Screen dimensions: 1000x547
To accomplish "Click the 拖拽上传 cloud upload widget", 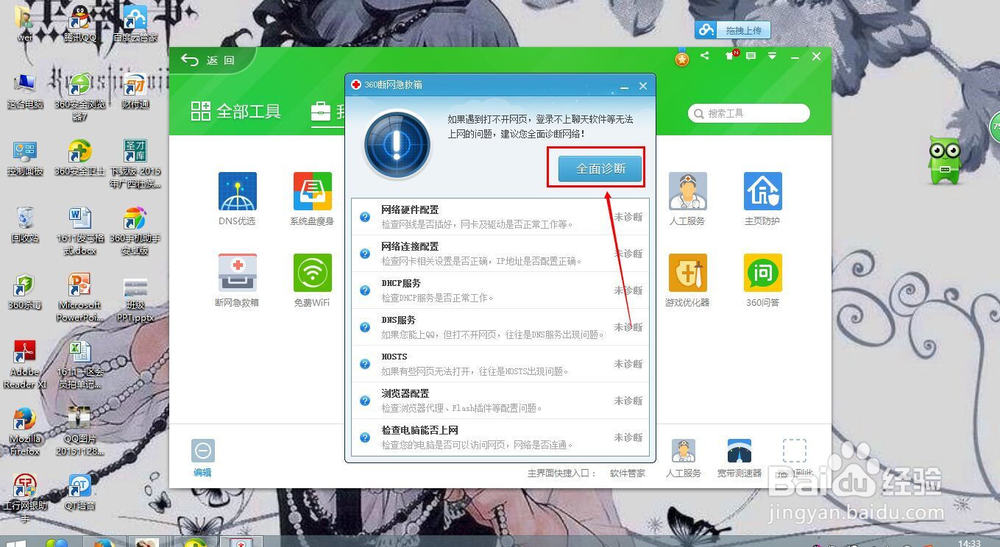I will point(732,30).
